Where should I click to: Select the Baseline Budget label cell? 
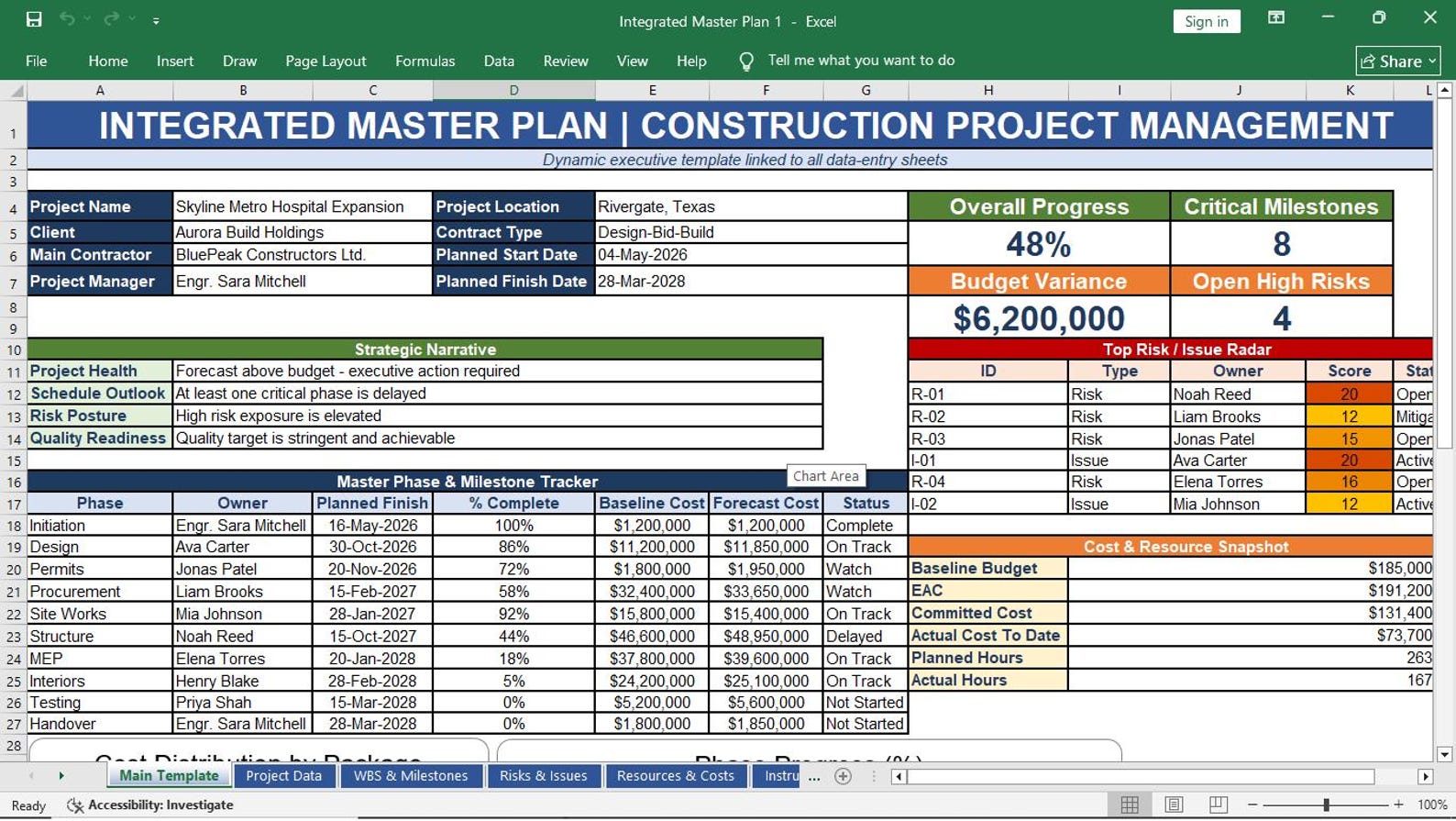click(987, 568)
